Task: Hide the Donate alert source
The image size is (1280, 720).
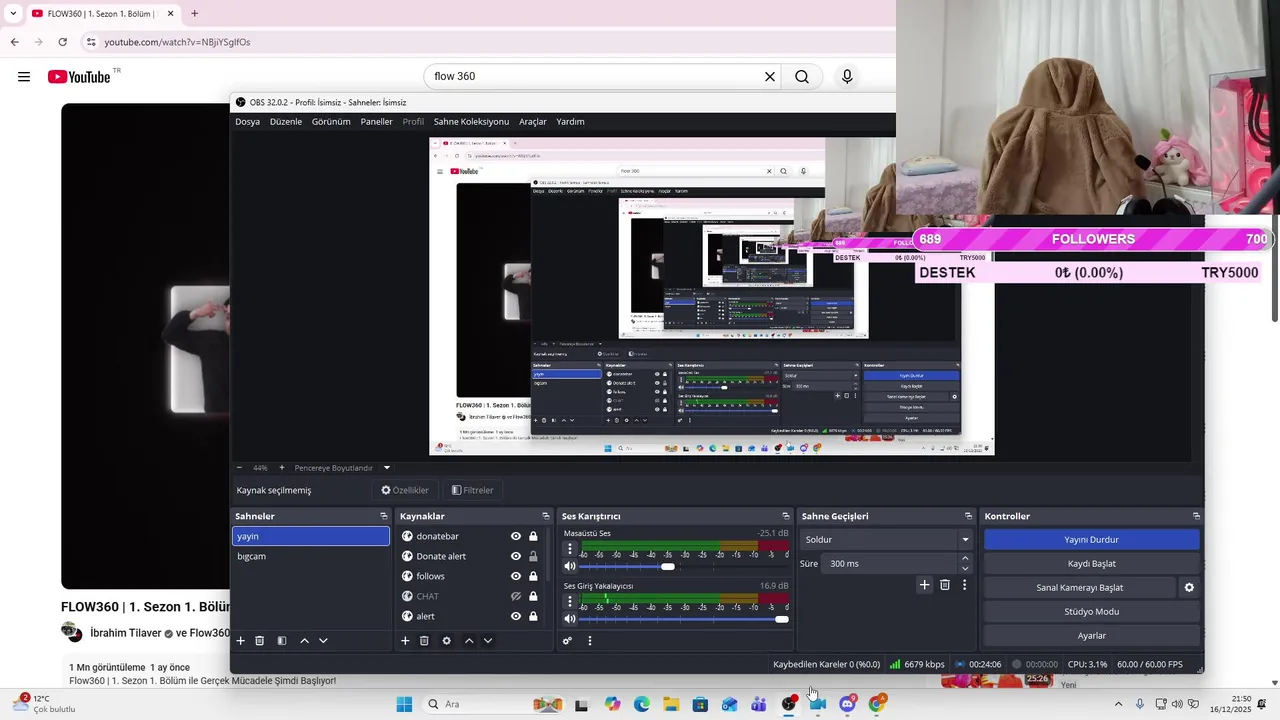Action: (x=516, y=556)
